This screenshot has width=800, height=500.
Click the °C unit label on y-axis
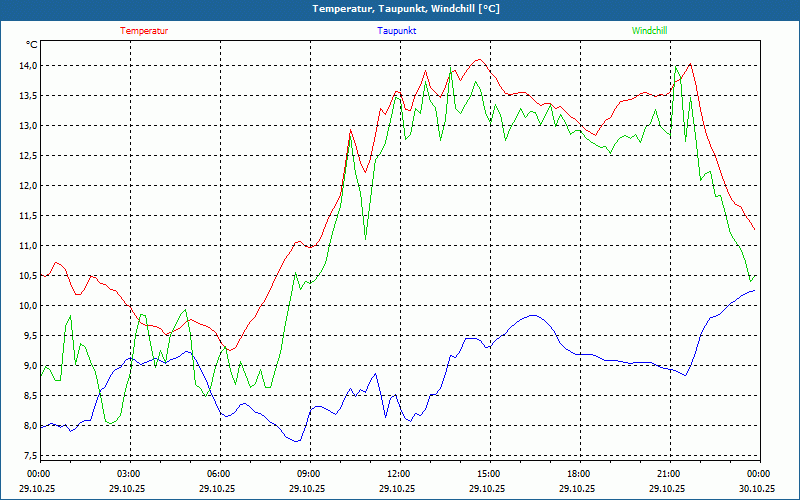32,45
